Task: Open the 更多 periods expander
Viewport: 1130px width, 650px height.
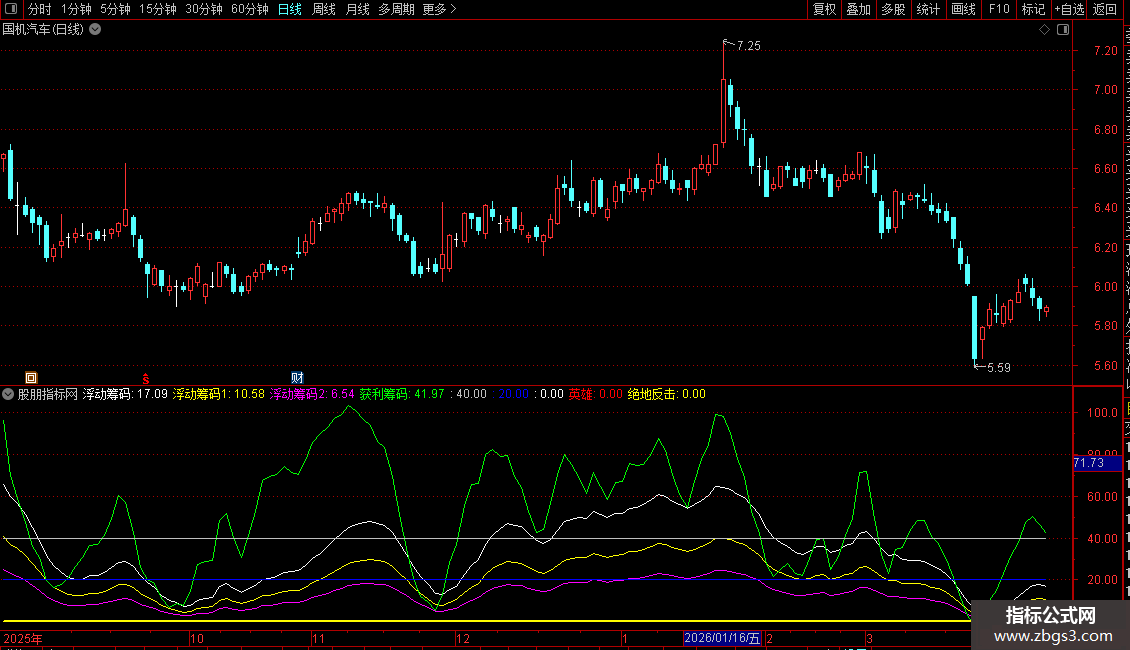Action: tap(439, 10)
